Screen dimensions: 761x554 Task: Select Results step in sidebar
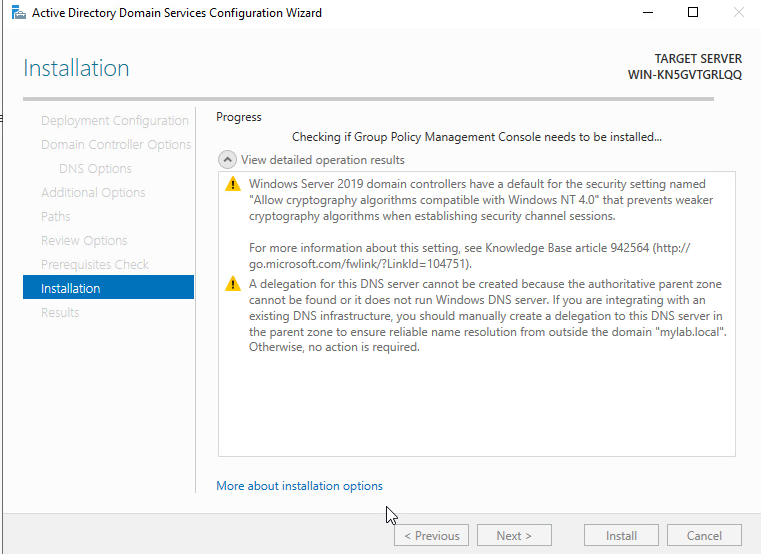click(x=60, y=312)
